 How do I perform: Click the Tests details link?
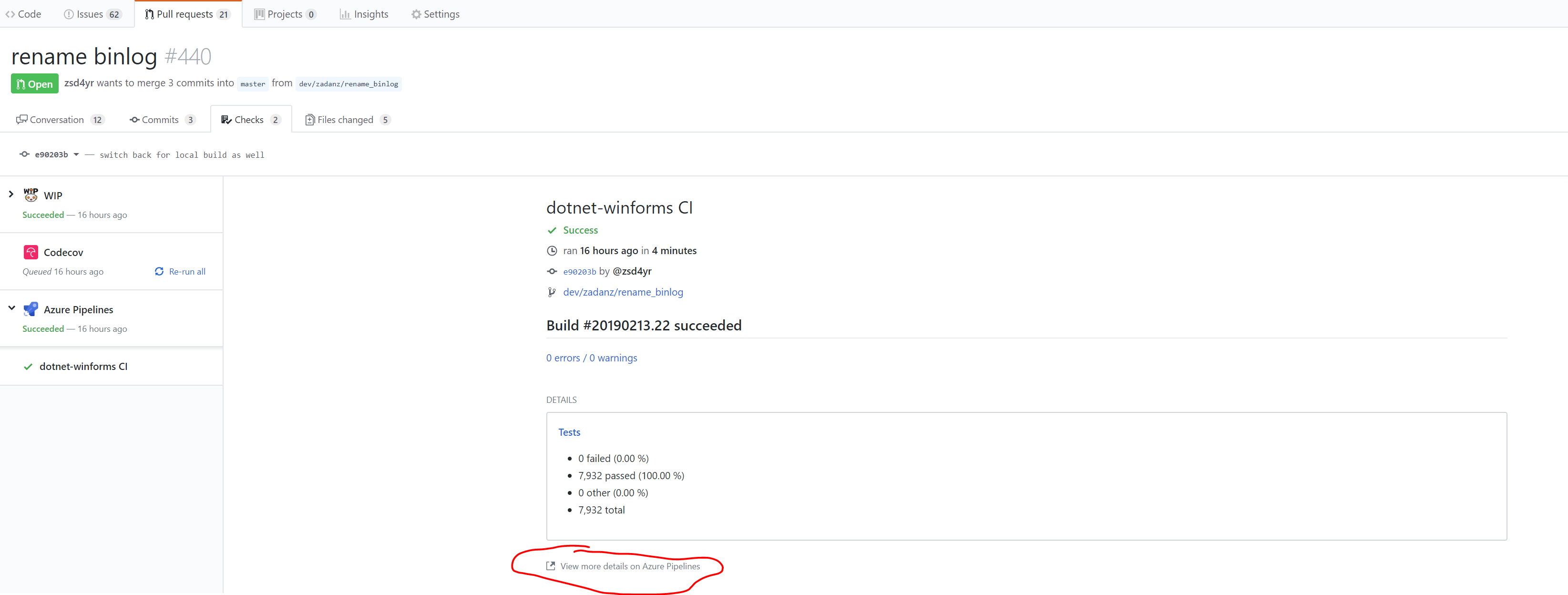tap(569, 432)
